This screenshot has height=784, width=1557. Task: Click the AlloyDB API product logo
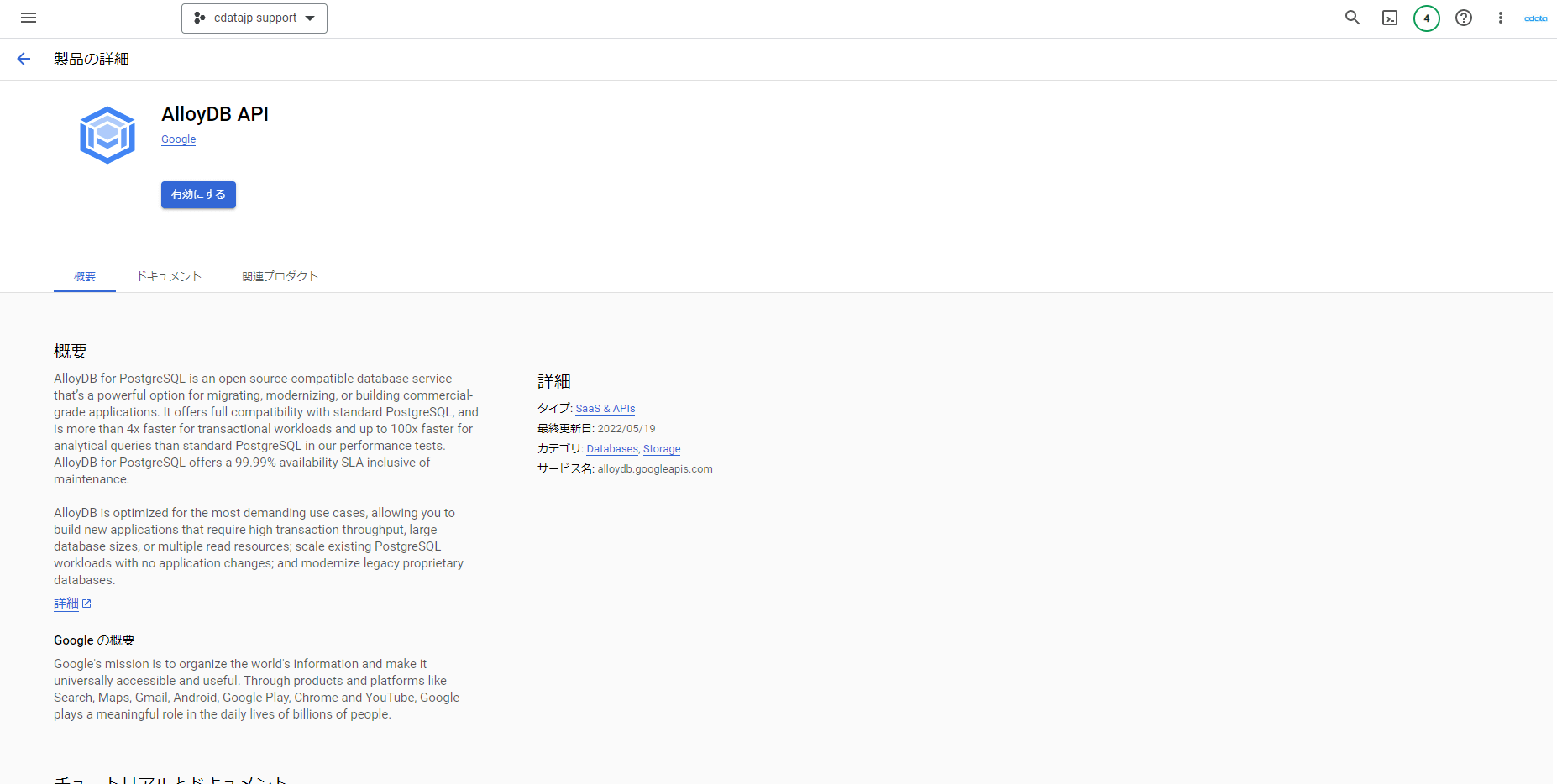coord(107,135)
